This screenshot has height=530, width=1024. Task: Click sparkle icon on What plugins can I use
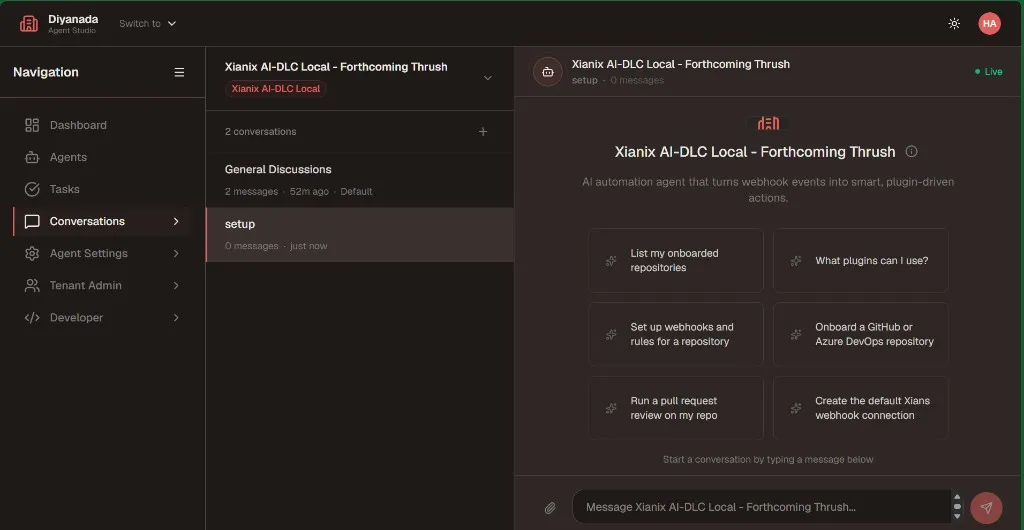(795, 261)
